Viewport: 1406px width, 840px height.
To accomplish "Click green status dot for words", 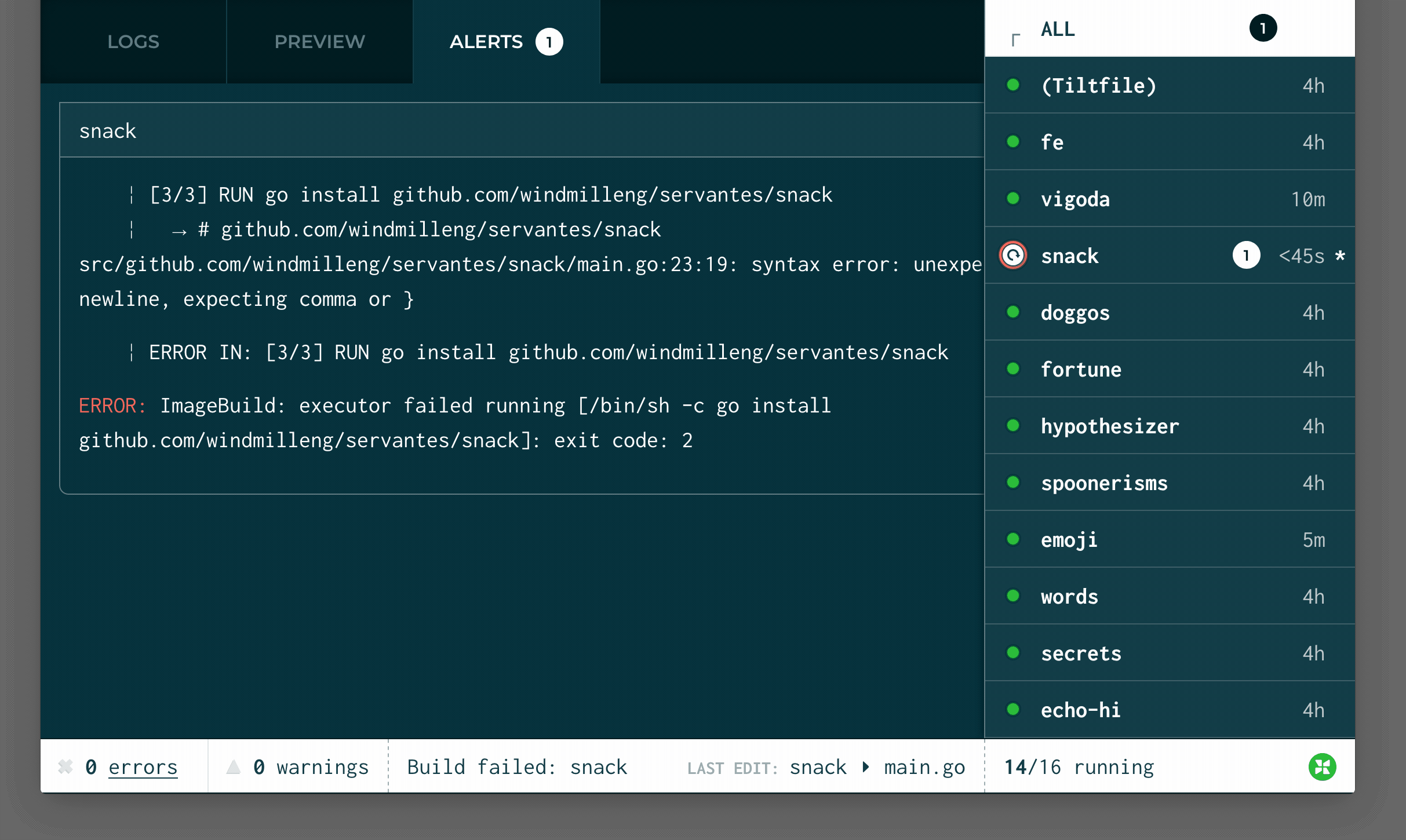I will (1013, 596).
